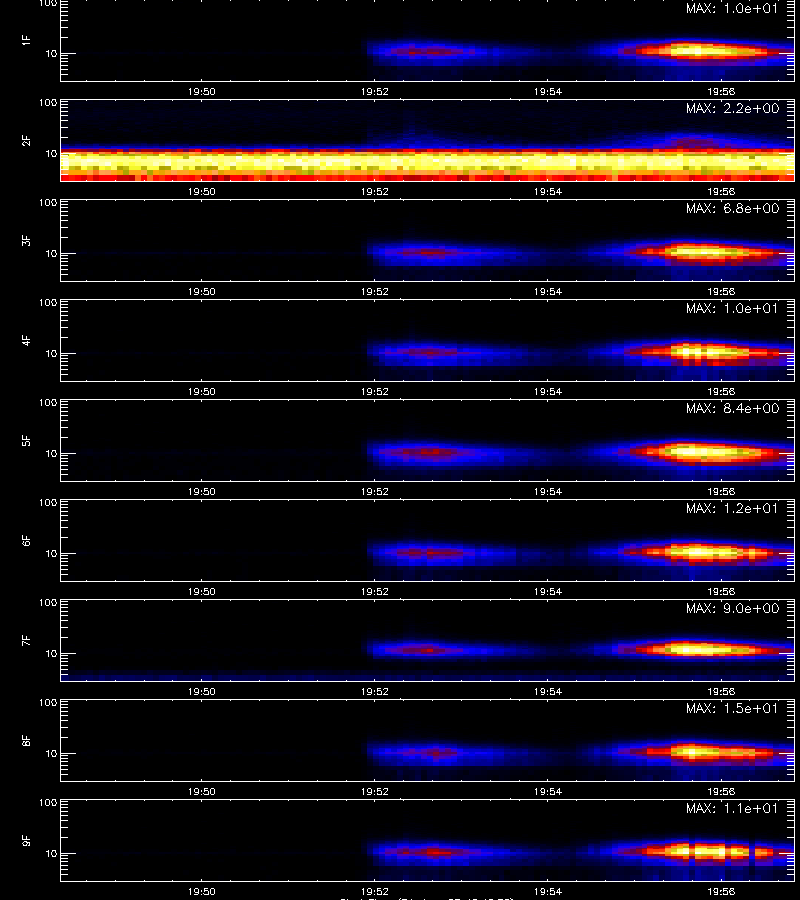Screen dimensions: 800x900
Task: Click the 19:50 time label below 1F panel
Action: (x=201, y=92)
